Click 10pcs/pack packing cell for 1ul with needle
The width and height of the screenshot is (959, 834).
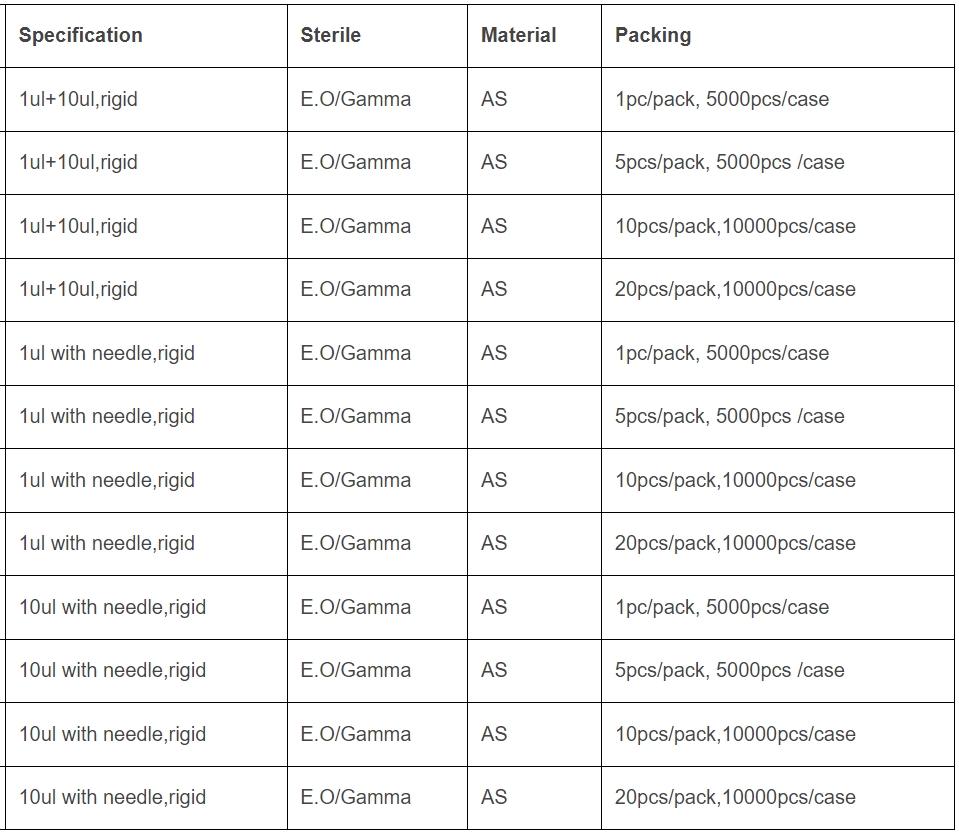735,480
